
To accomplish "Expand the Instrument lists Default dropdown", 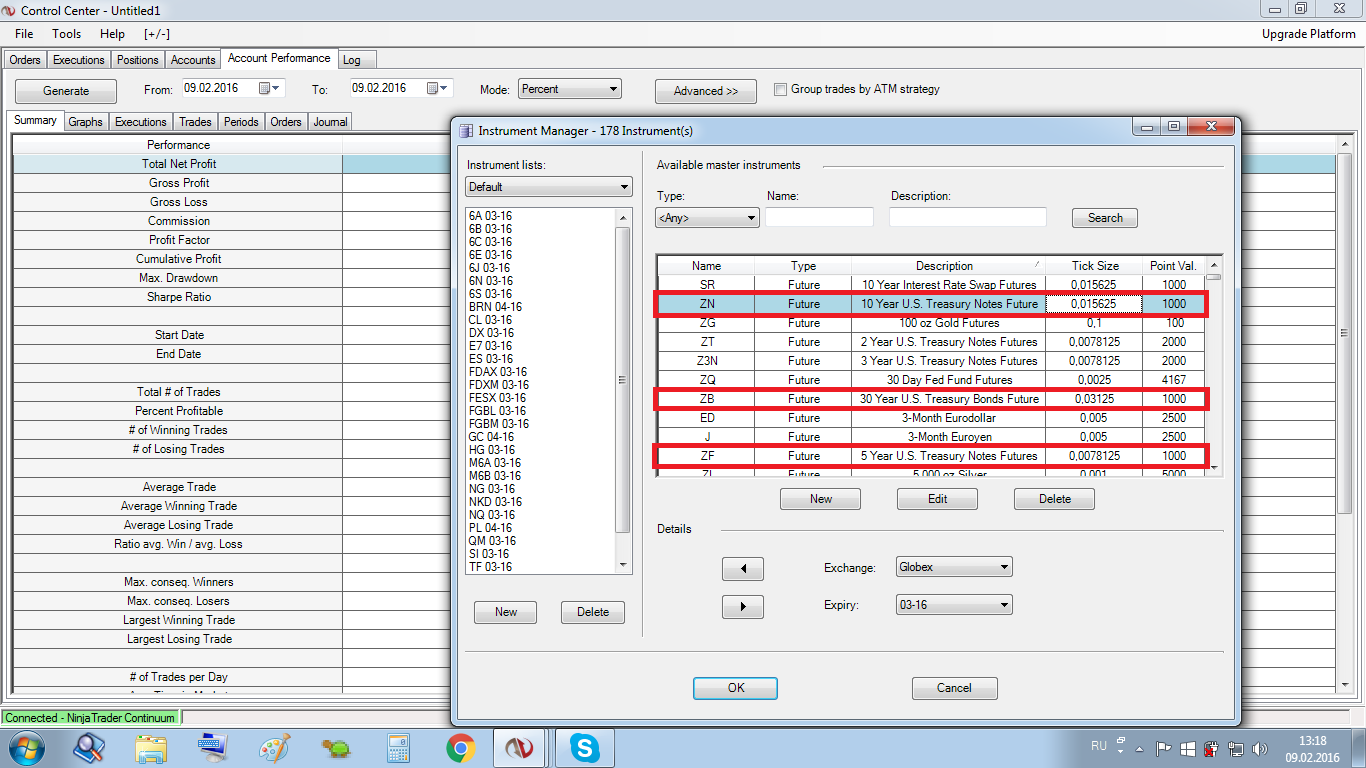I will click(x=549, y=187).
